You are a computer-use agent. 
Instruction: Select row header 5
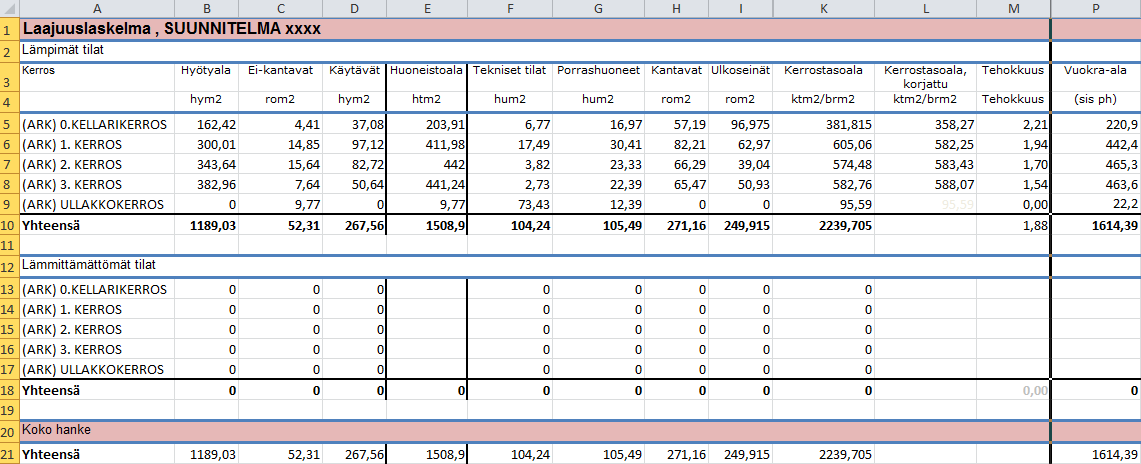[x=9, y=124]
